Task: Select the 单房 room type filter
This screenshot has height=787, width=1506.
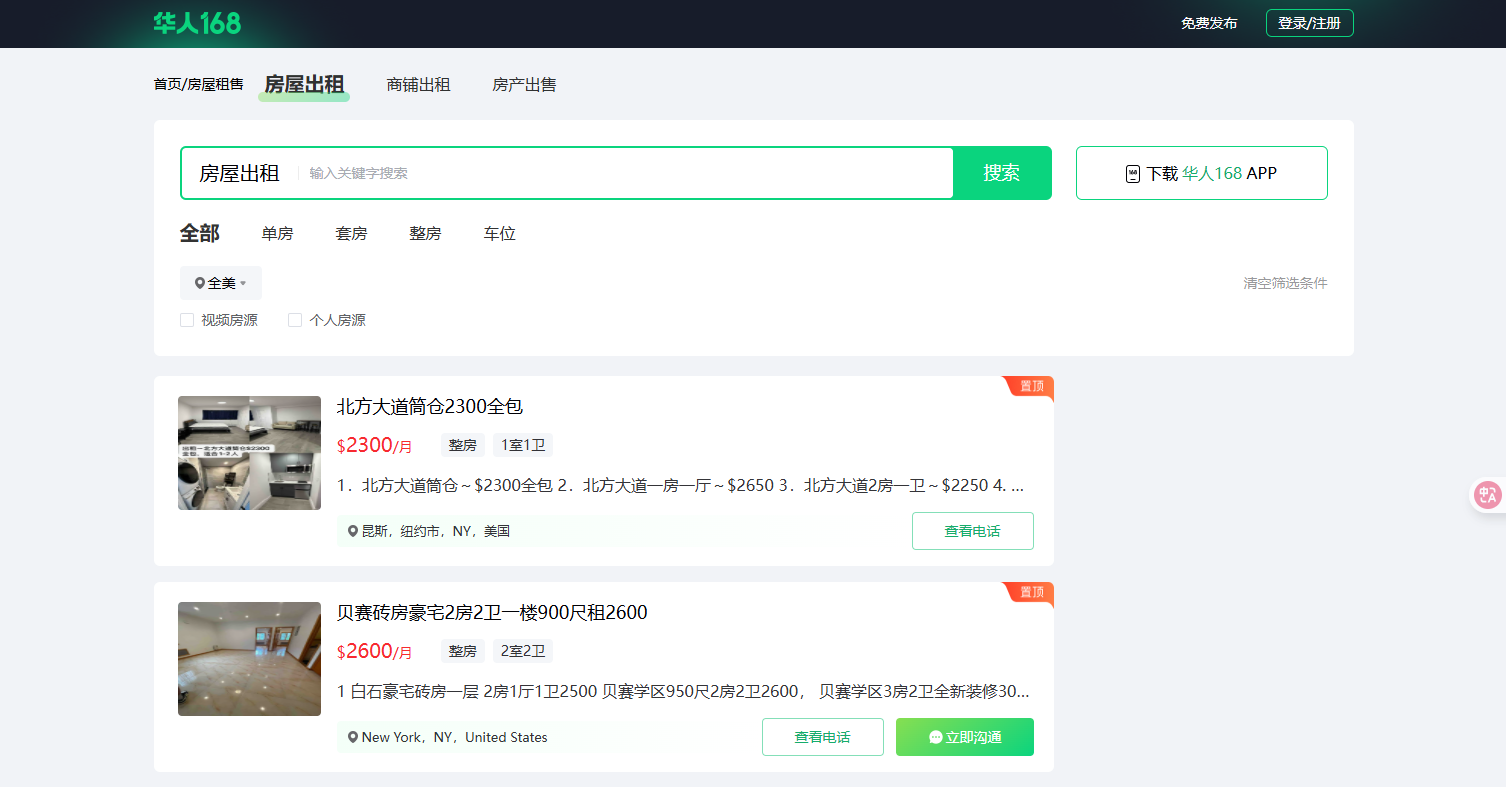Action: [277, 234]
